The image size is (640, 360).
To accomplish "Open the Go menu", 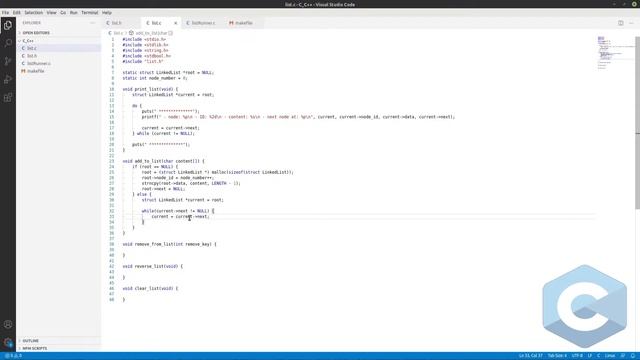I will click(63, 13).
